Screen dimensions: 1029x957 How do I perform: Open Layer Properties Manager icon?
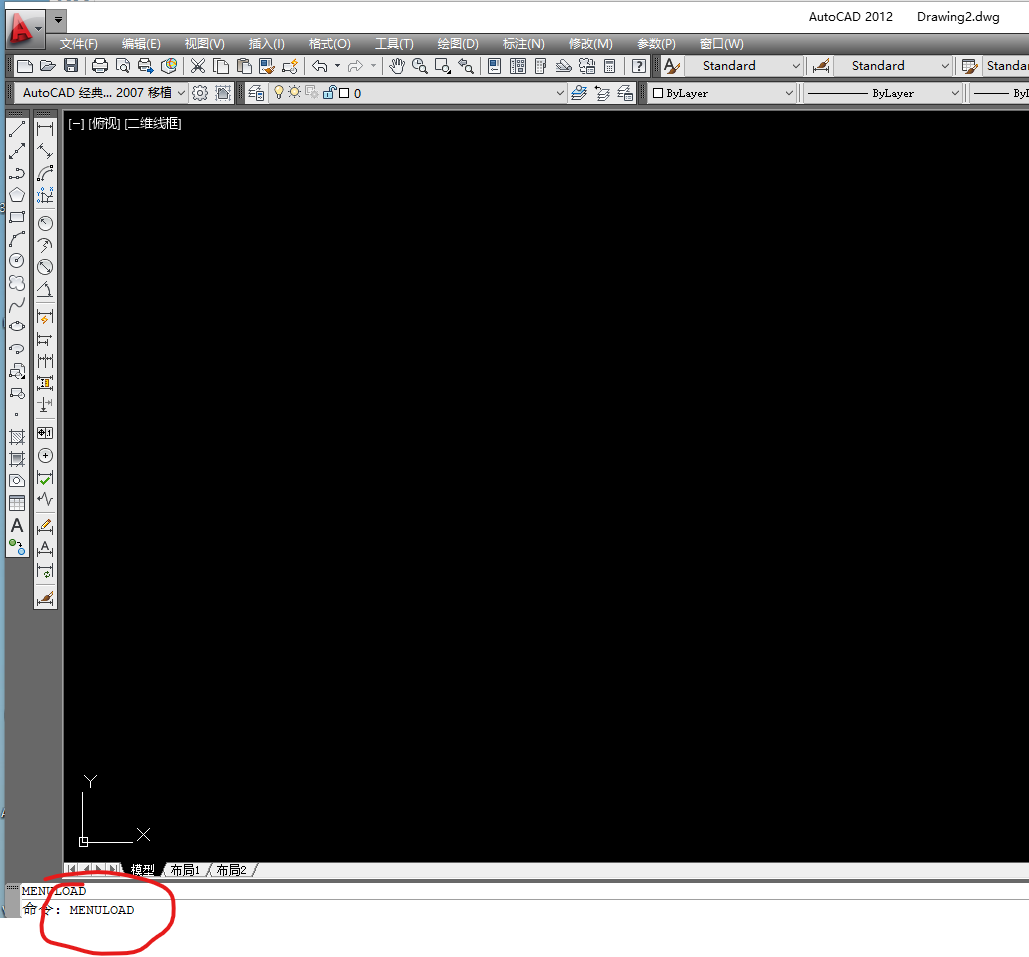[256, 93]
